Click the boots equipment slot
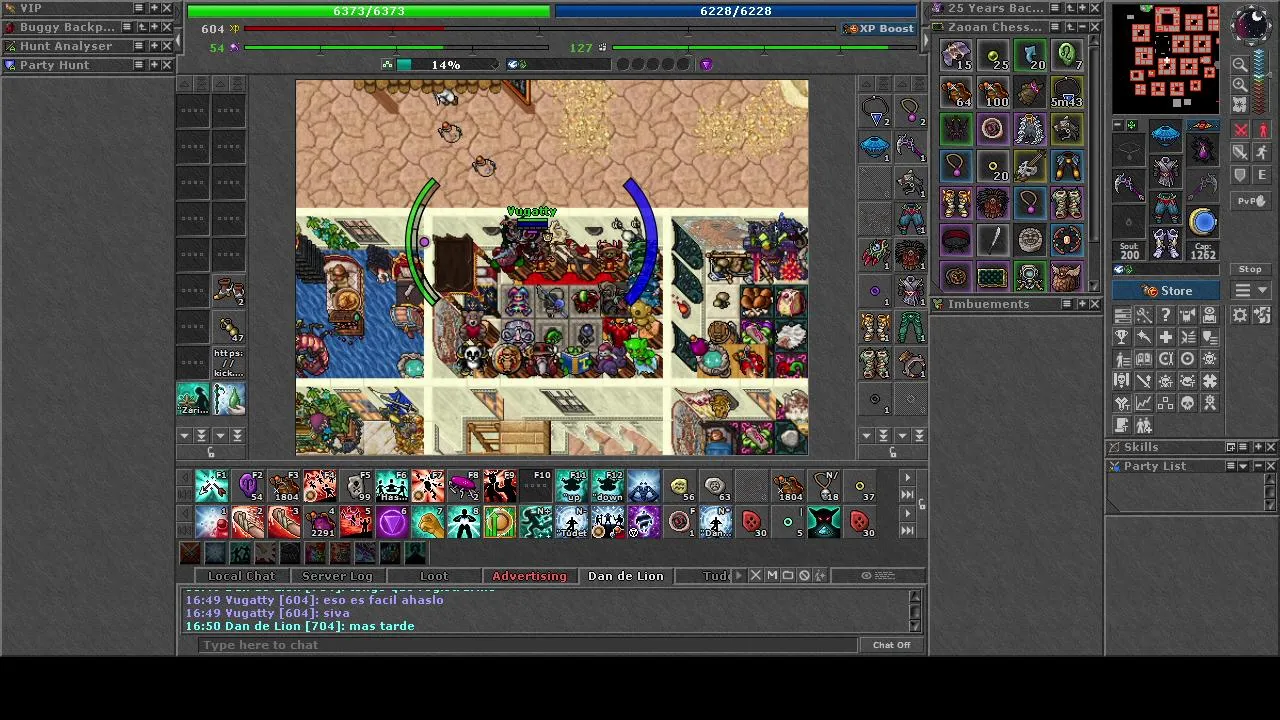This screenshot has width=1280, height=720. click(1166, 243)
